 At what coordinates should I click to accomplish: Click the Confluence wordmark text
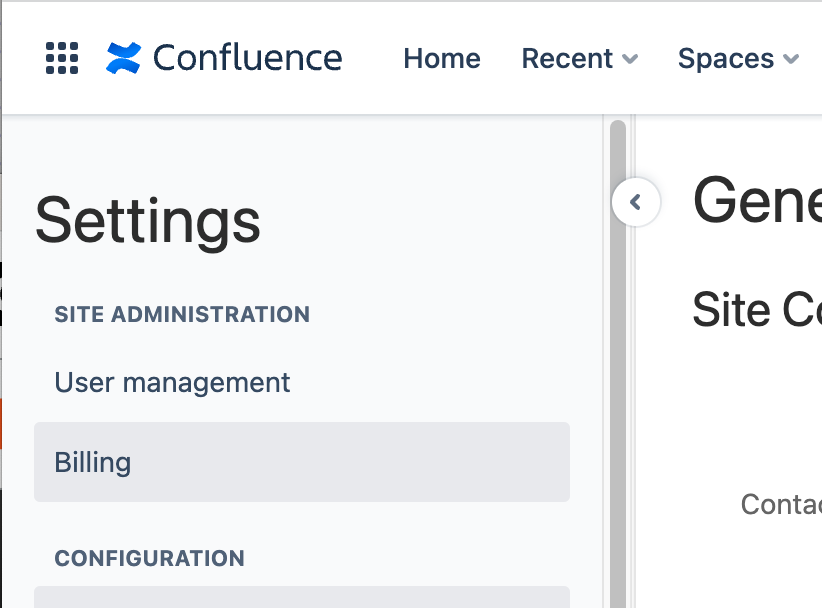point(247,58)
